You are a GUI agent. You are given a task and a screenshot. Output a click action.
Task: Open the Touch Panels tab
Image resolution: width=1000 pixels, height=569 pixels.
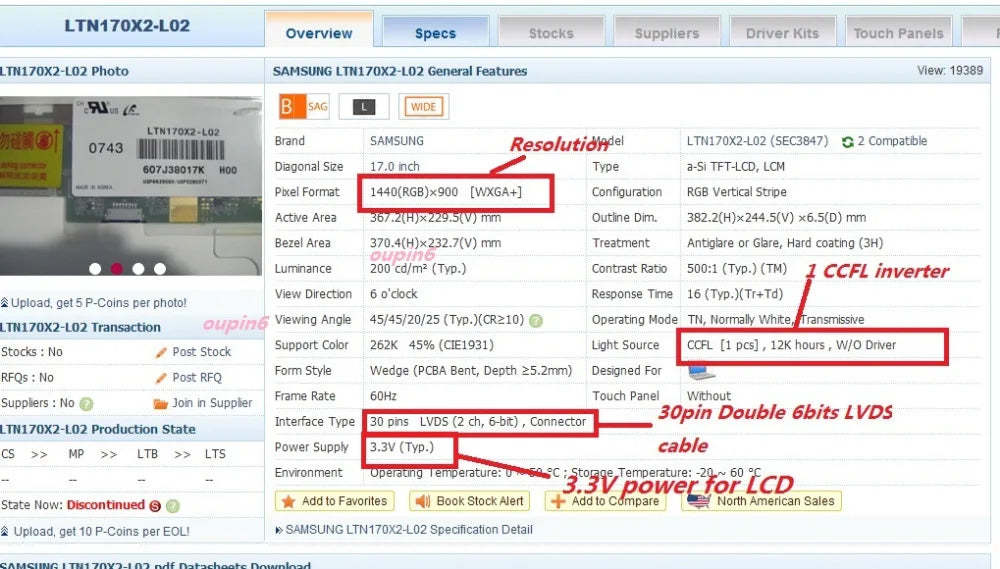coord(899,32)
